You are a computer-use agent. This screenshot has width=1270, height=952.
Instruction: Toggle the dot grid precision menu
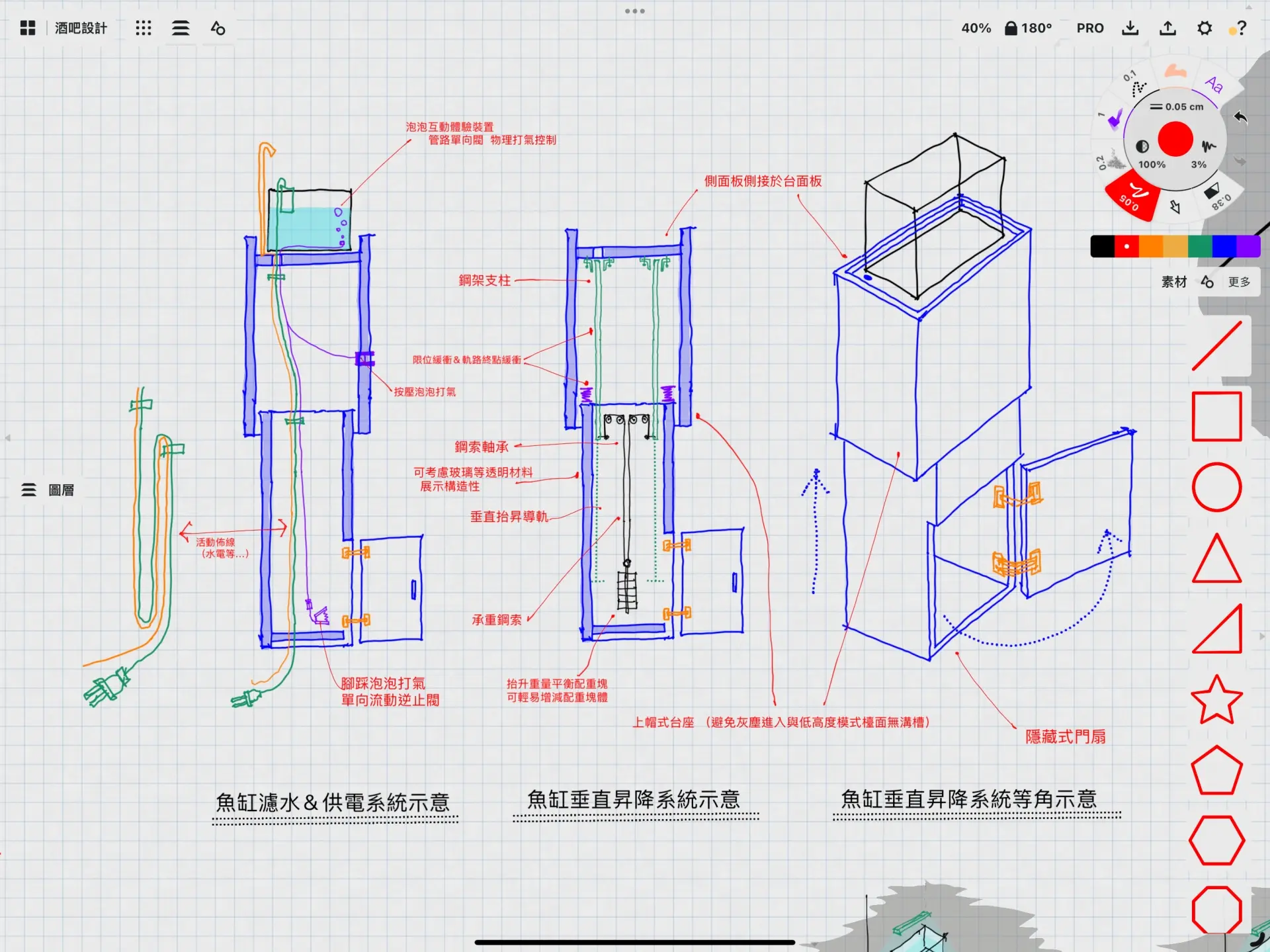144,28
